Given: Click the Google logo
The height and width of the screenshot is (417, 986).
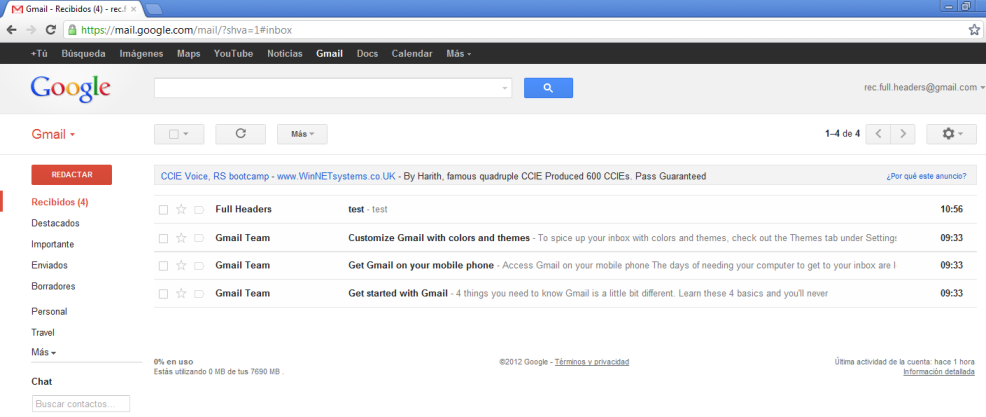Looking at the screenshot, I should point(70,89).
